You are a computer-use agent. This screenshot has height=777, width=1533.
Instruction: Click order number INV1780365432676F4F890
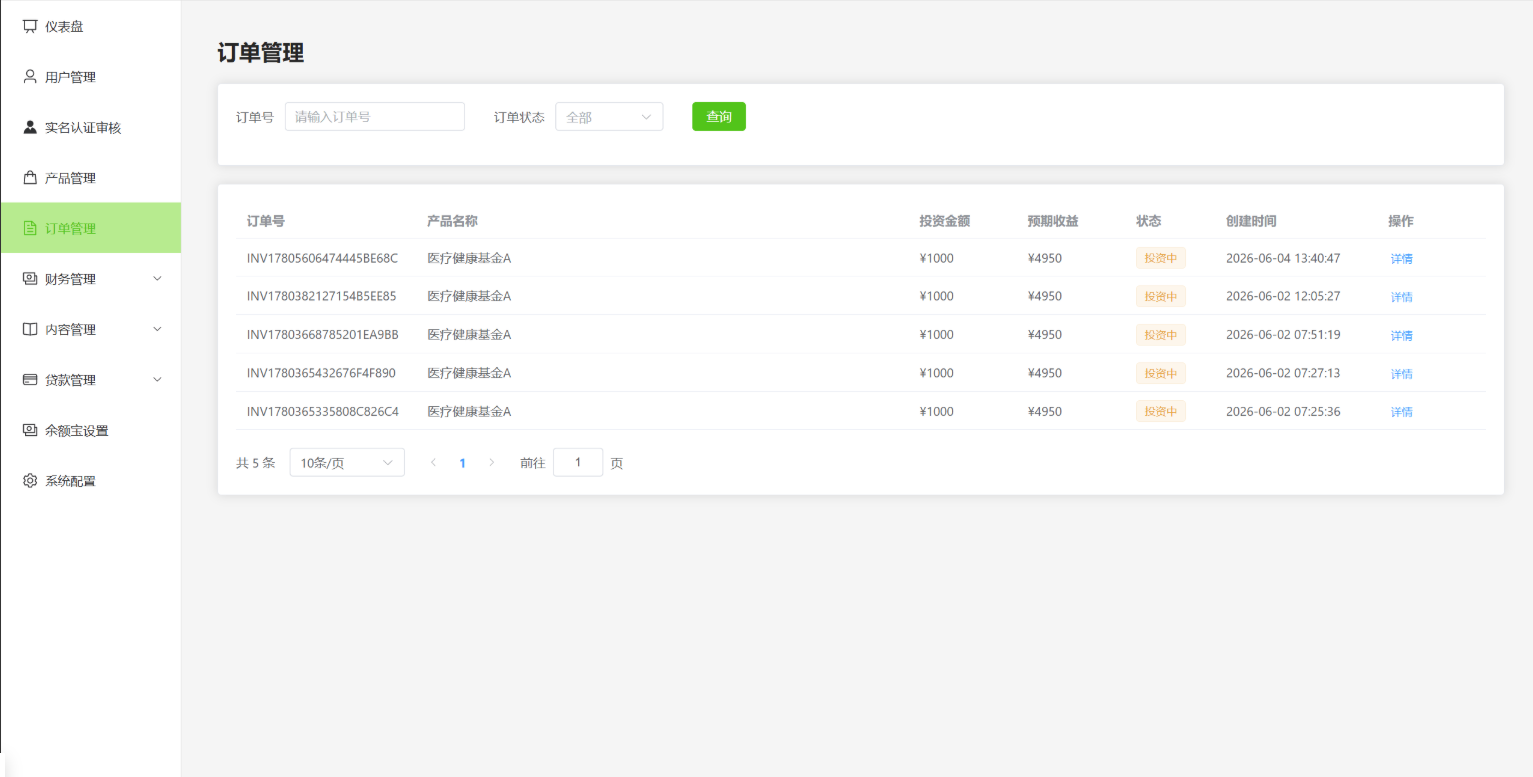321,373
